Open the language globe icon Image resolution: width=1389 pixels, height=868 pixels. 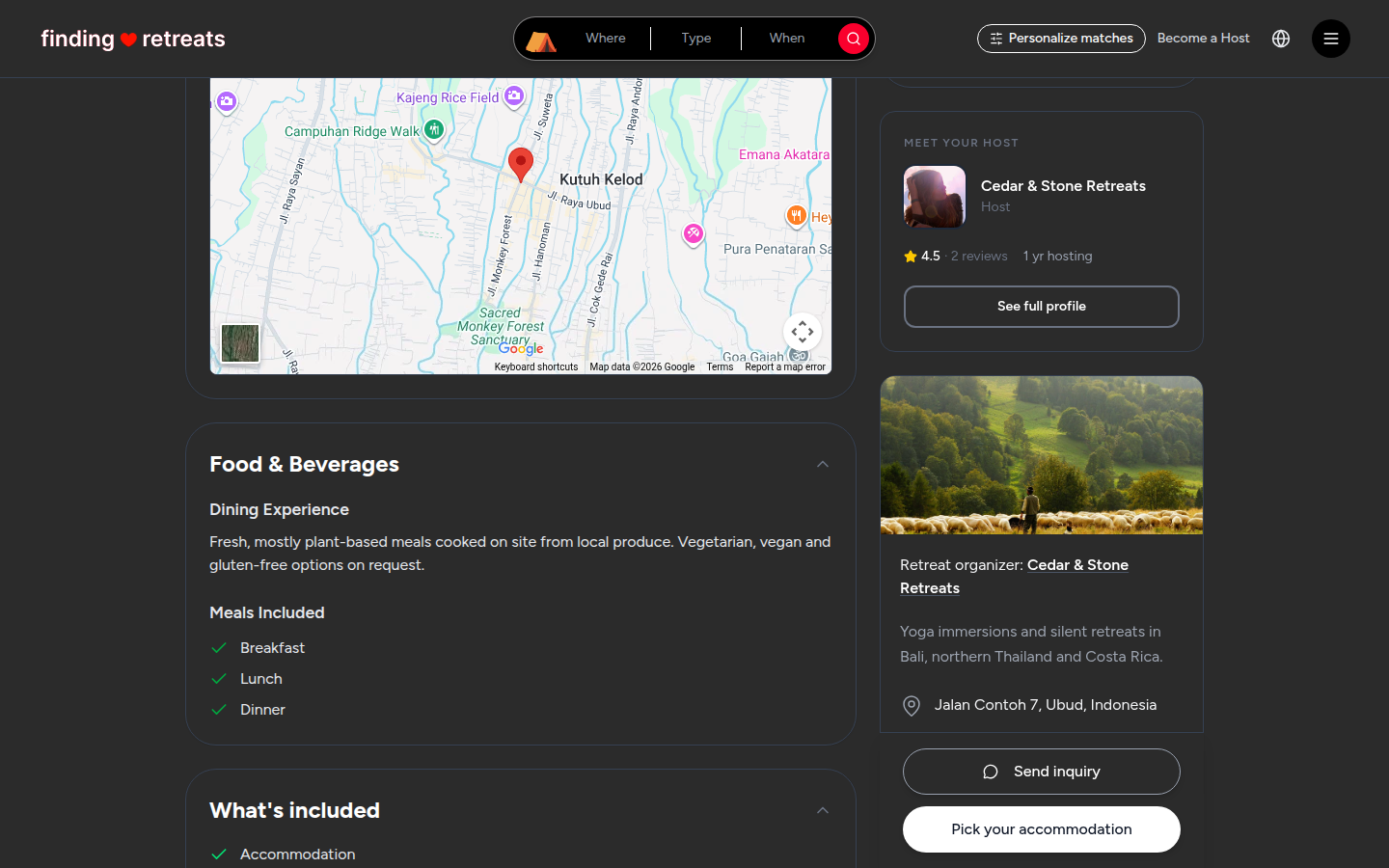(1281, 39)
